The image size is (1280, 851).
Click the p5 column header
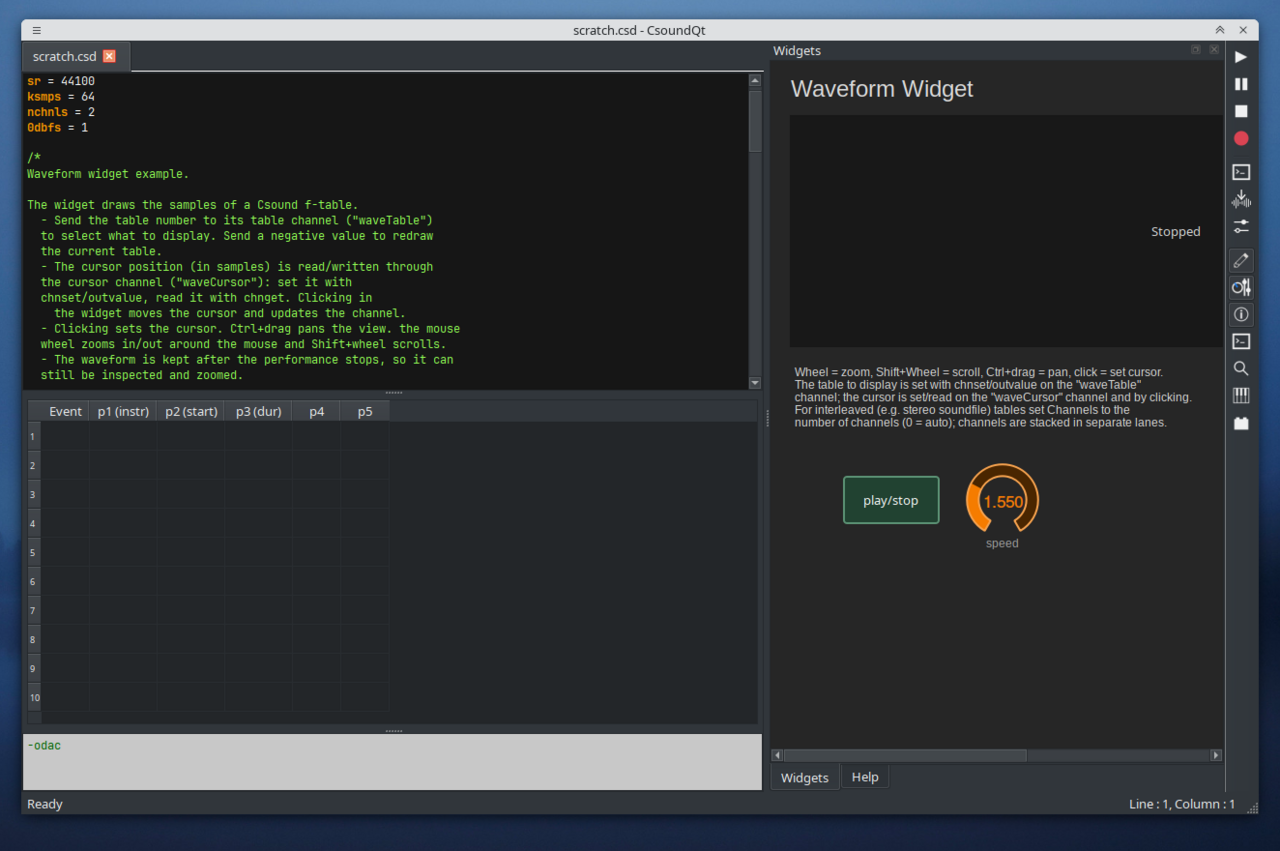click(x=365, y=411)
